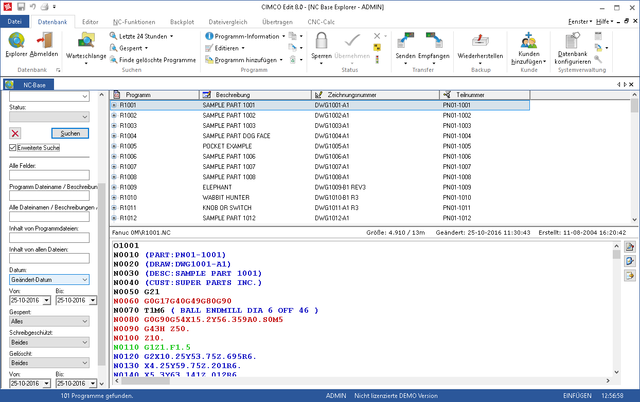Sort by the Programm column header
This screenshot has width=640, height=402.
[x=155, y=95]
